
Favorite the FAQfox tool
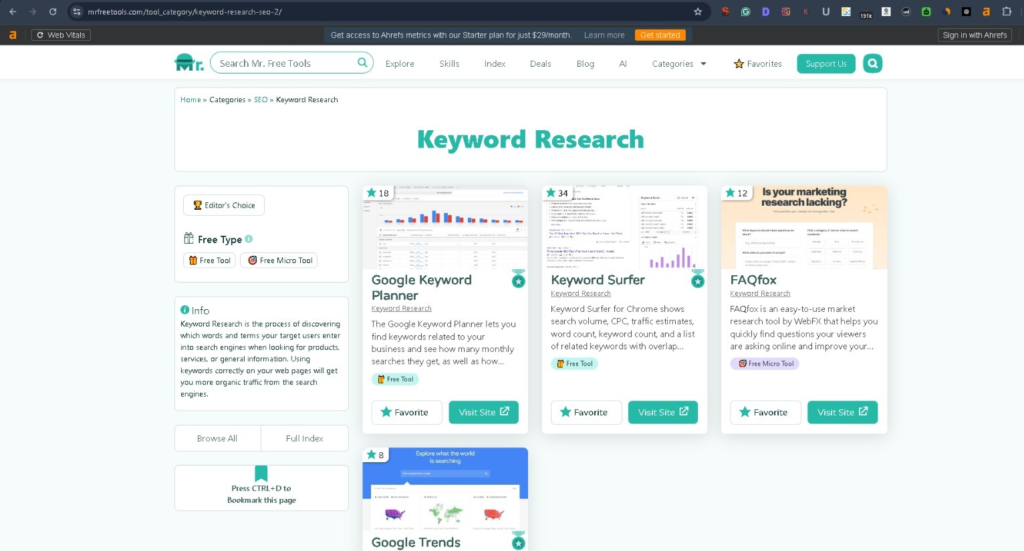tap(765, 413)
